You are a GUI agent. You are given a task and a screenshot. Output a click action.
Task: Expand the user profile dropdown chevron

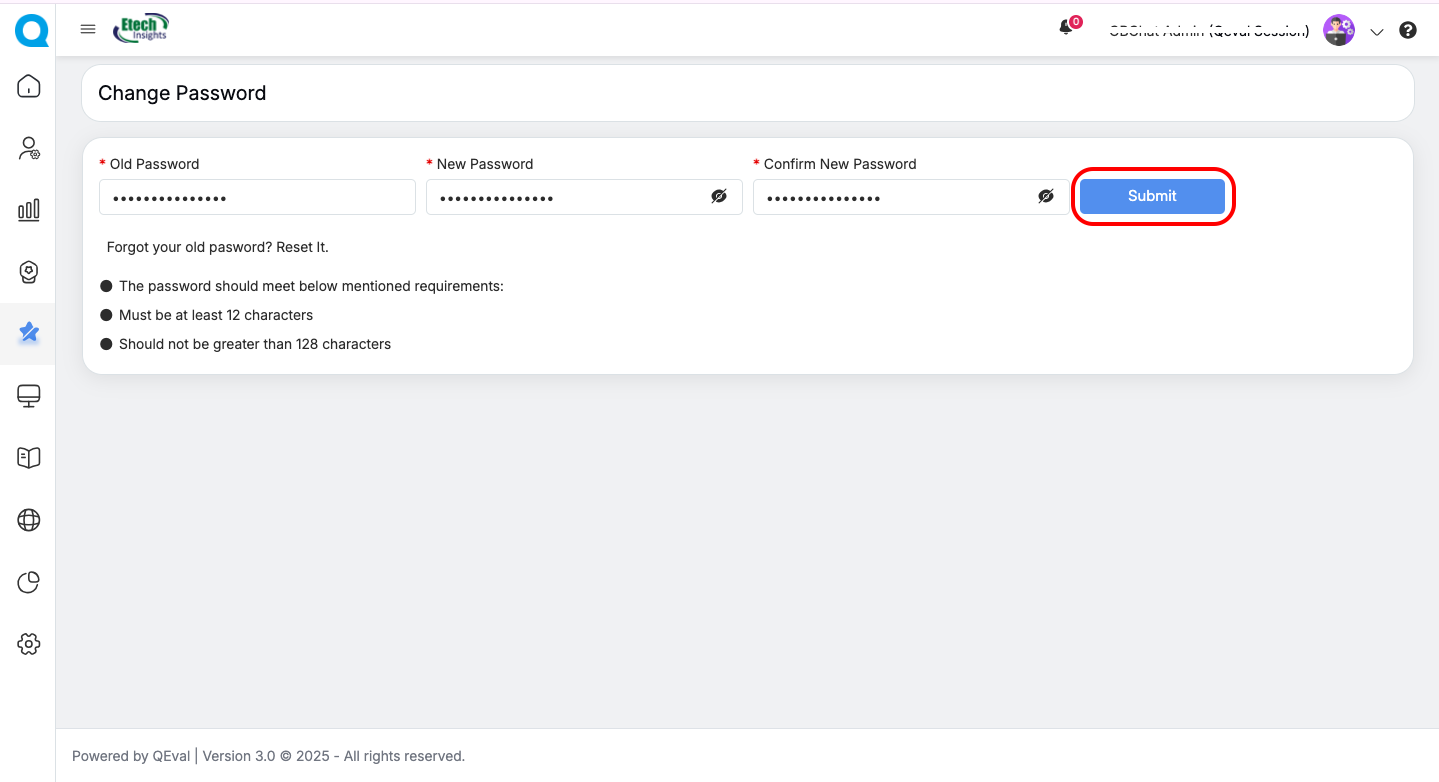(x=1377, y=32)
